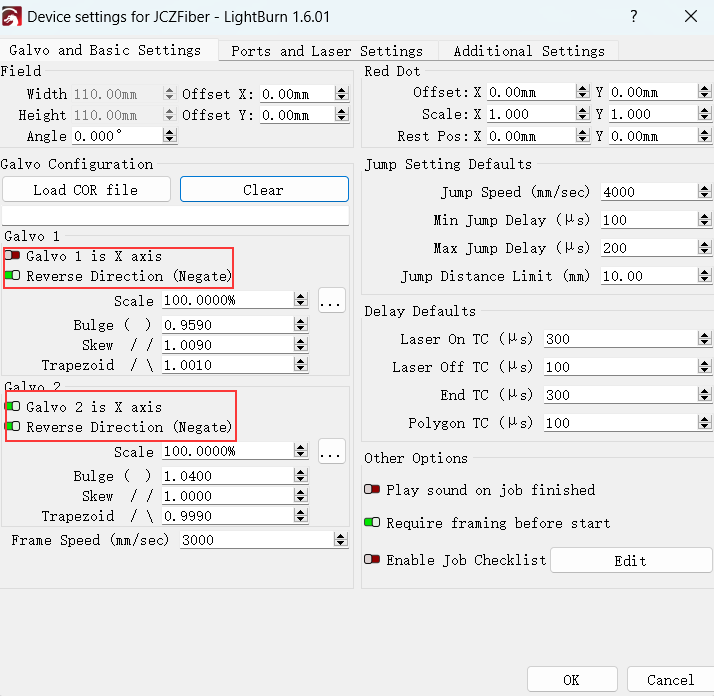Click the Field Angle input

(x=117, y=136)
